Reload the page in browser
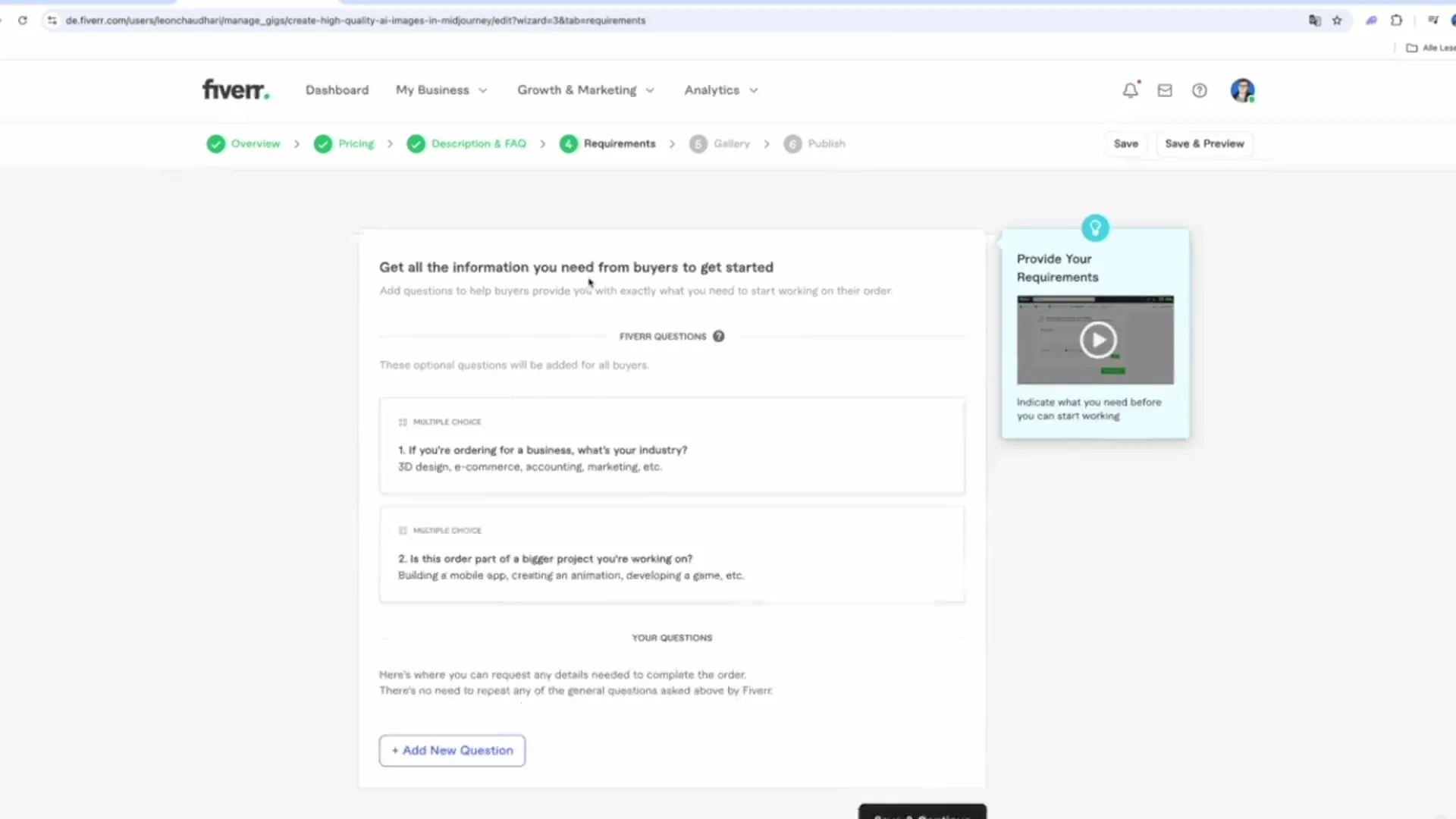This screenshot has height=819, width=1456. [x=23, y=20]
